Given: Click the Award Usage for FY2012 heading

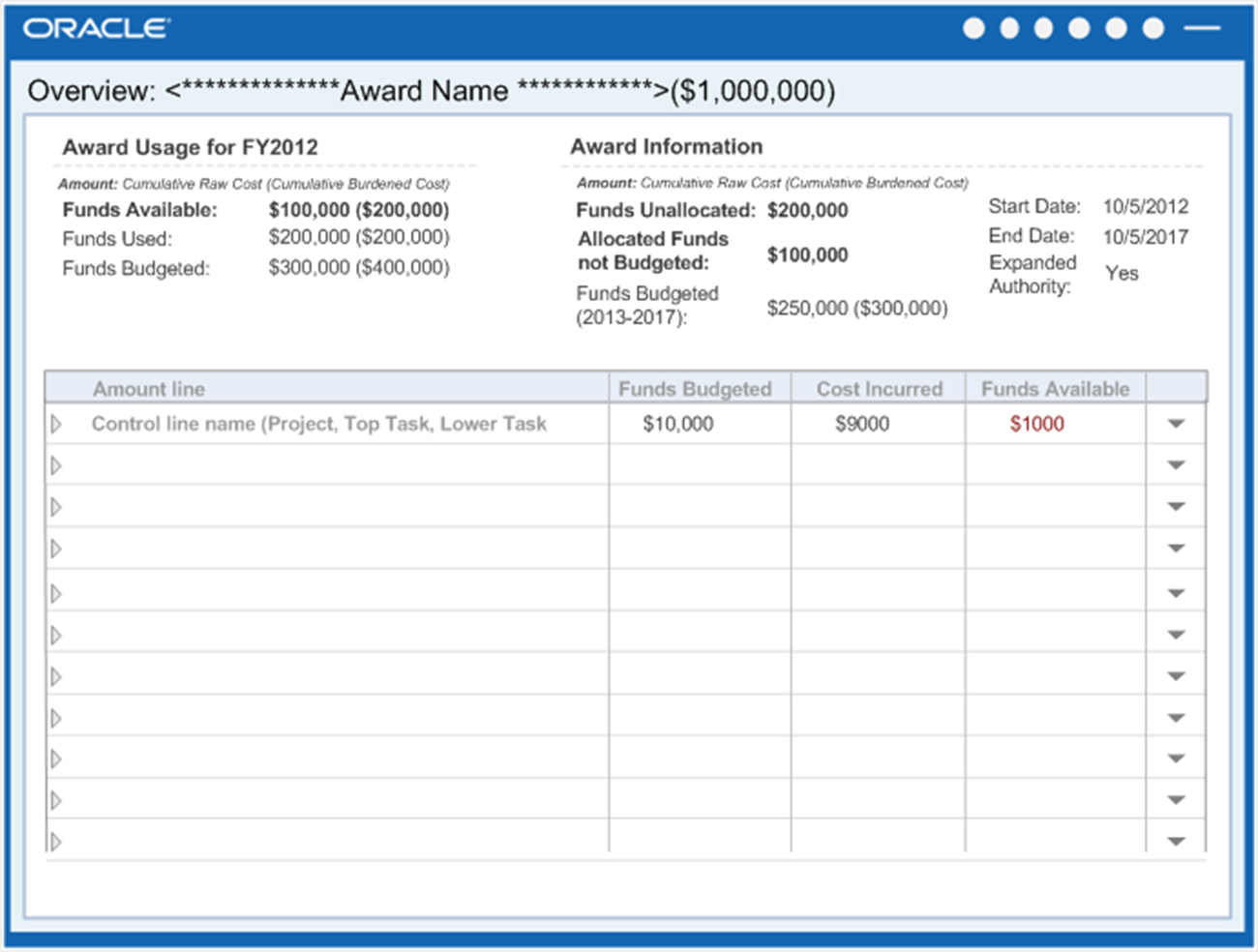Looking at the screenshot, I should [190, 147].
